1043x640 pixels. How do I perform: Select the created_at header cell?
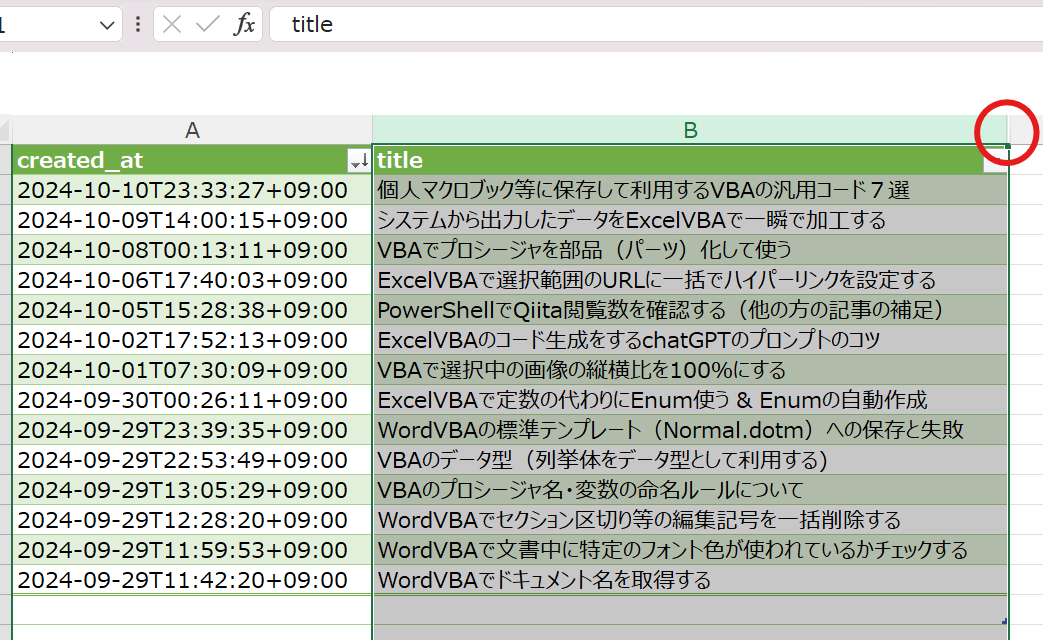click(x=150, y=160)
